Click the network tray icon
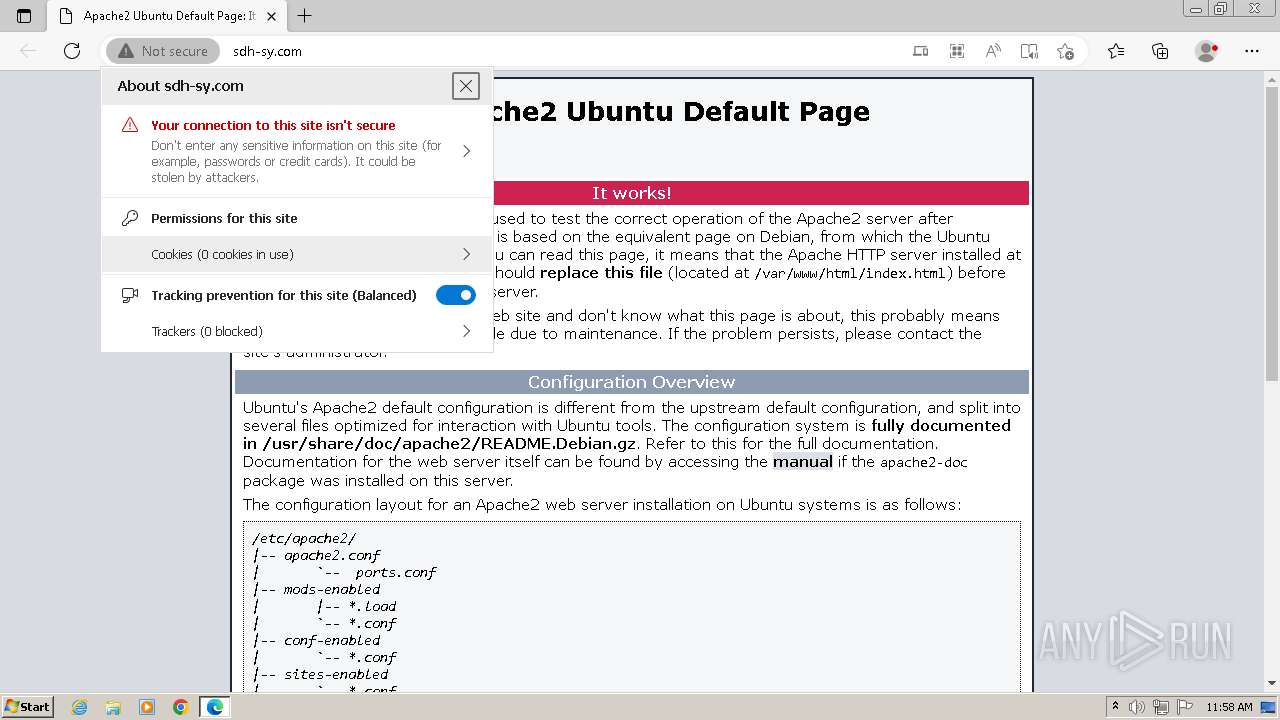This screenshot has width=1280, height=720. [x=1163, y=707]
